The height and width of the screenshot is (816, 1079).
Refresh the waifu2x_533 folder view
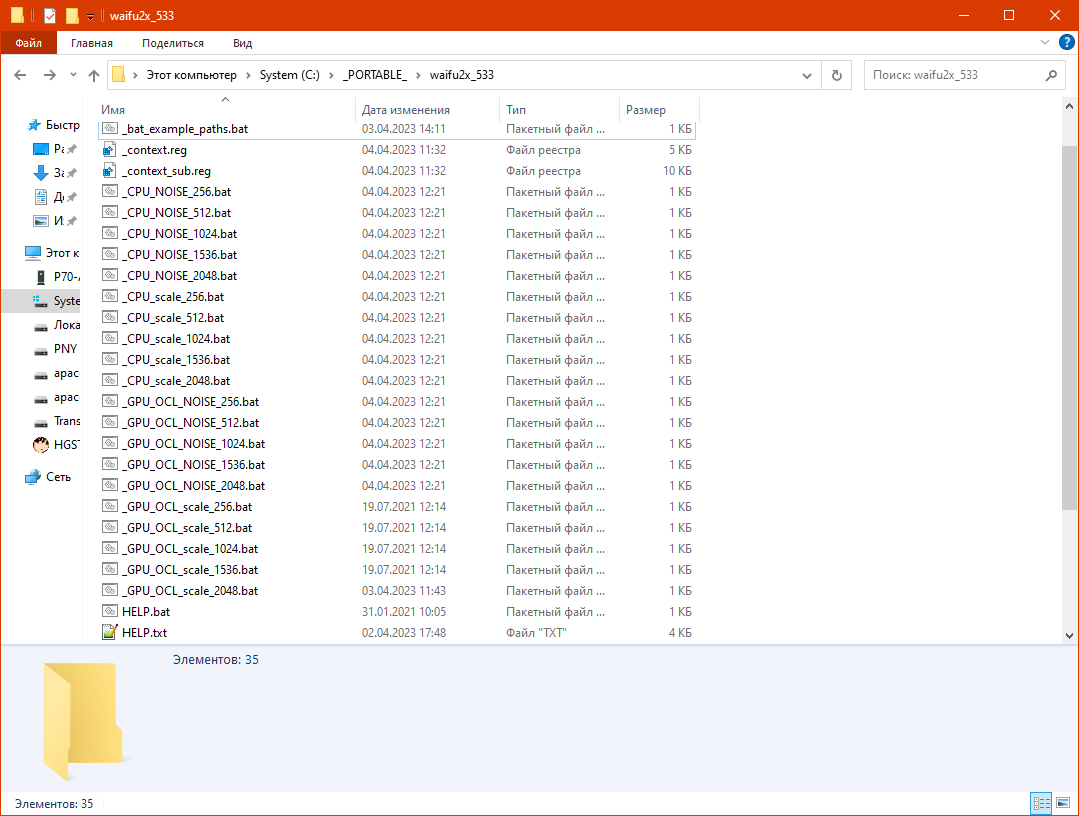(837, 75)
